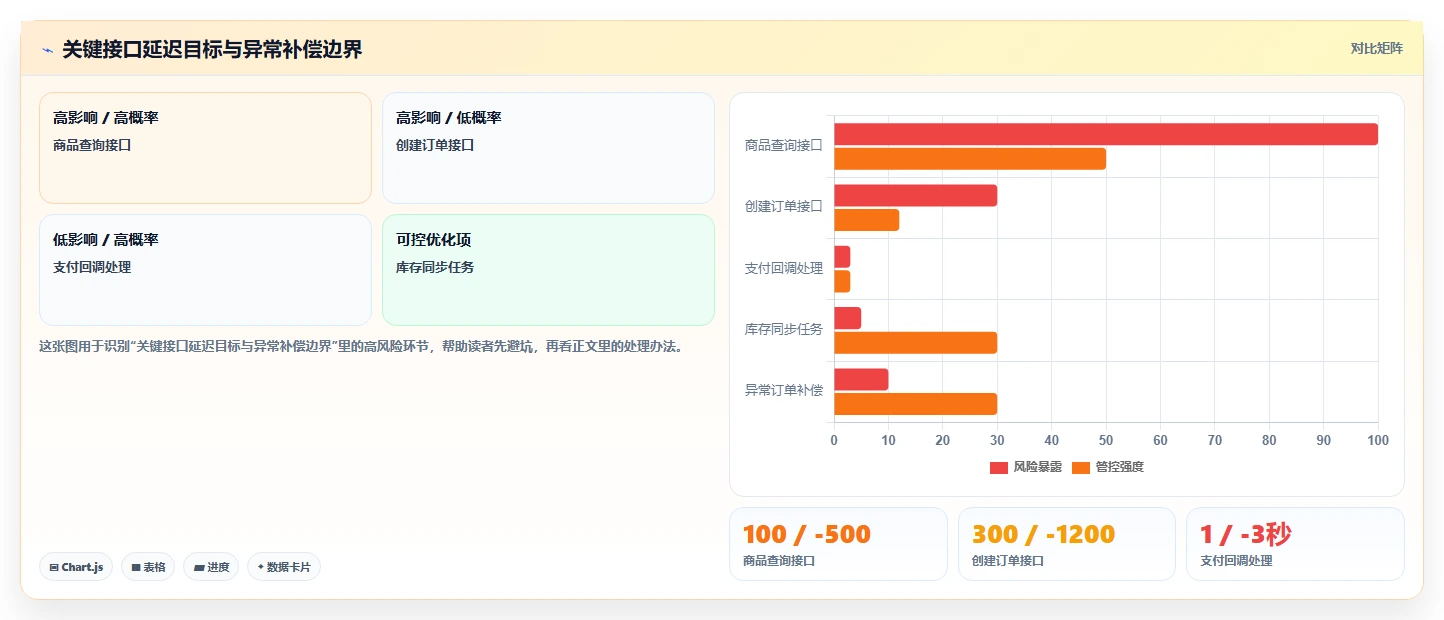
Task: Click the red bar for 商品查询接口
Action: [x=1106, y=134]
